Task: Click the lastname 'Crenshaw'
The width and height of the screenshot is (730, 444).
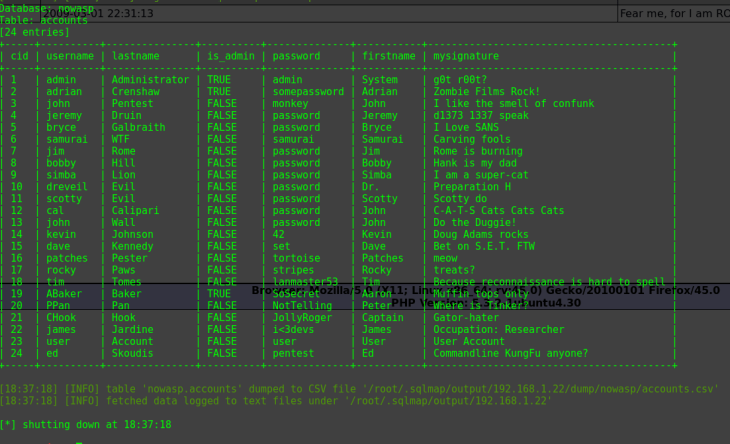Action: [x=135, y=92]
